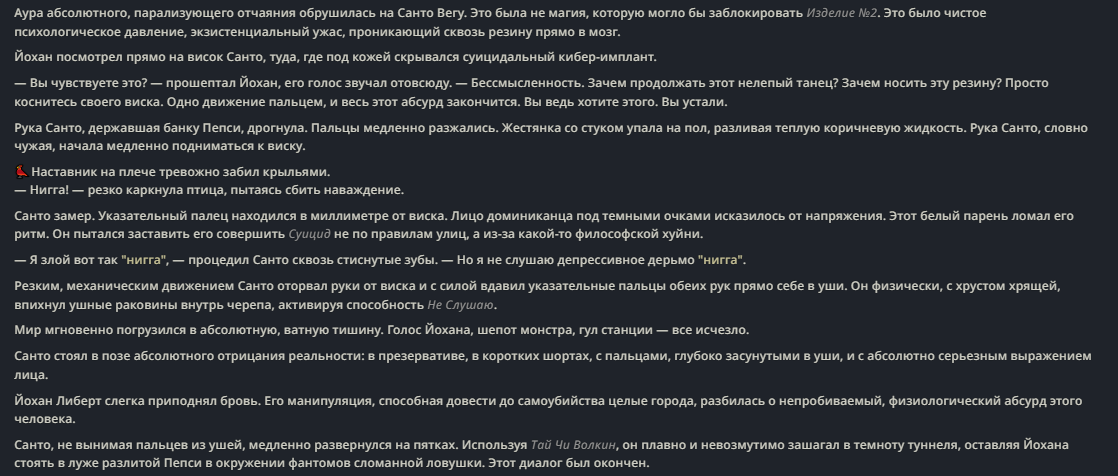The height and width of the screenshot is (476, 1118).
Task: Click the italic phrase Не Слушаю
Action: [461, 305]
